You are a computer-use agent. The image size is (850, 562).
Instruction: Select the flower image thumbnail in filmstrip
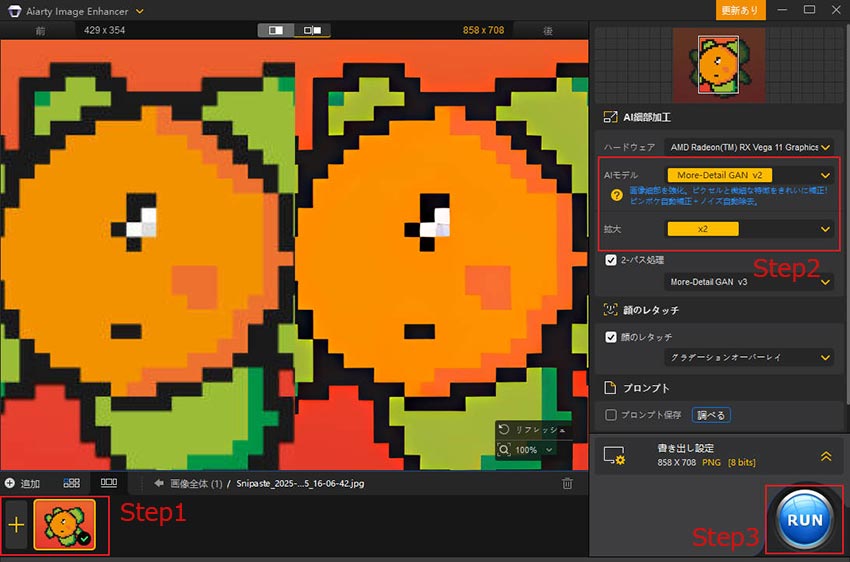pyautogui.click(x=65, y=525)
